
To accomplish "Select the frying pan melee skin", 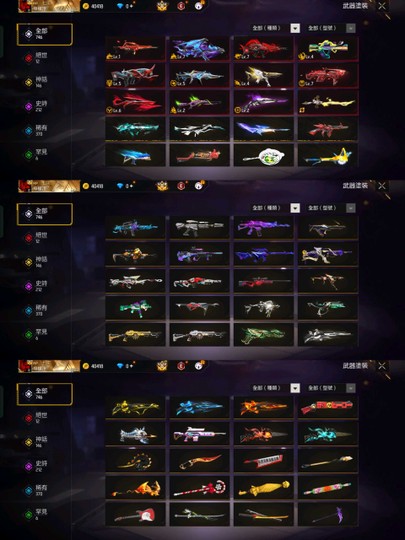I will click(264, 156).
